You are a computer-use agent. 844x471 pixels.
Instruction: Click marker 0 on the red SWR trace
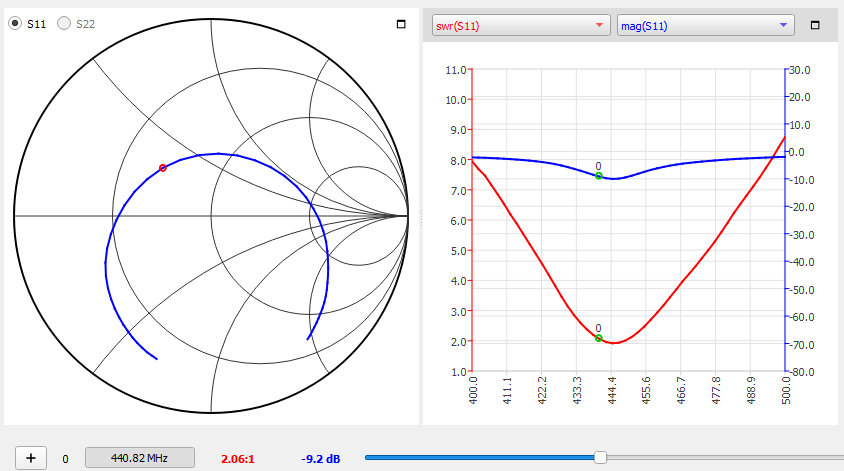tap(599, 338)
